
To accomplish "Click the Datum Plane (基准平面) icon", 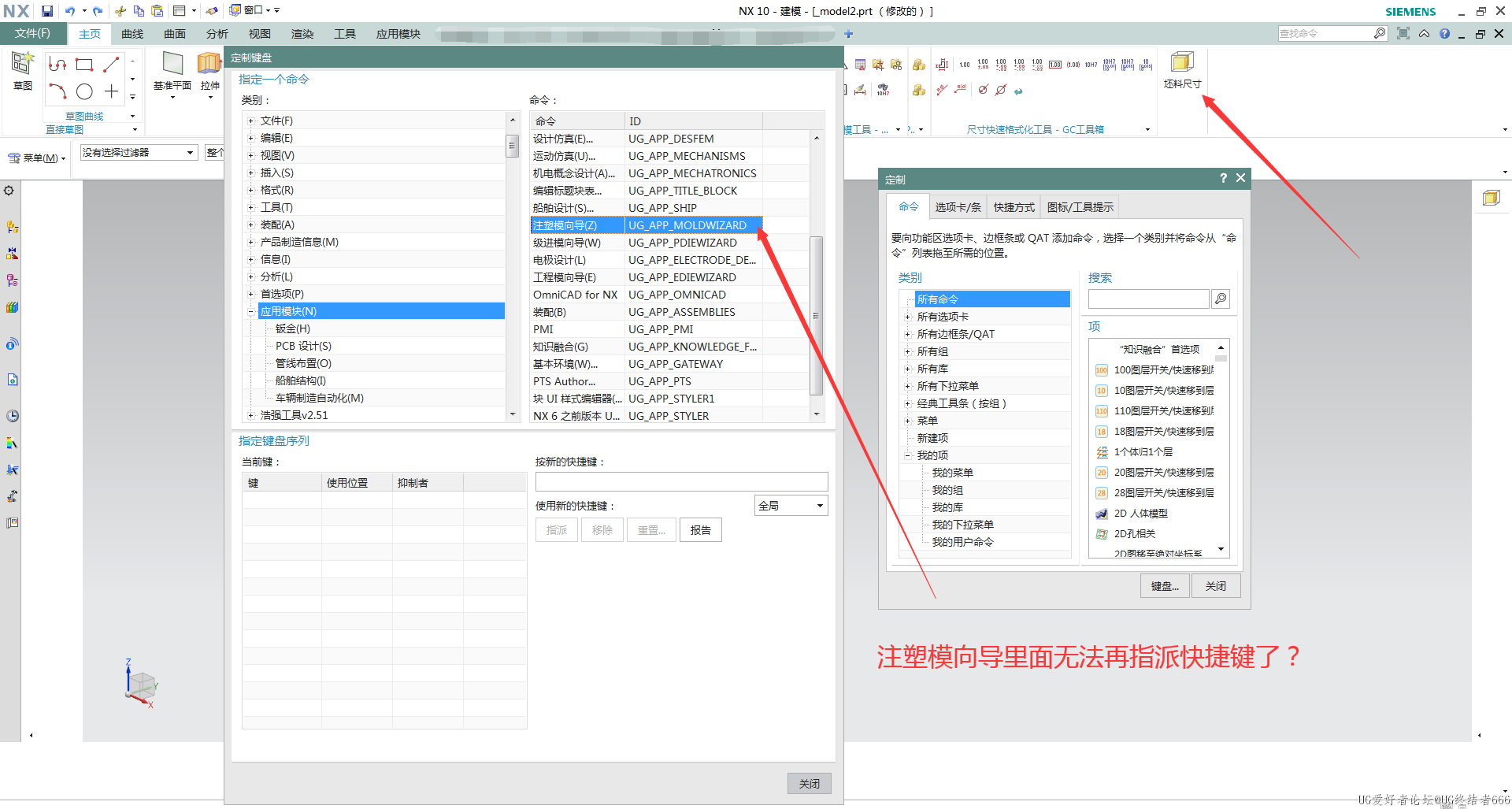I will coord(172,63).
